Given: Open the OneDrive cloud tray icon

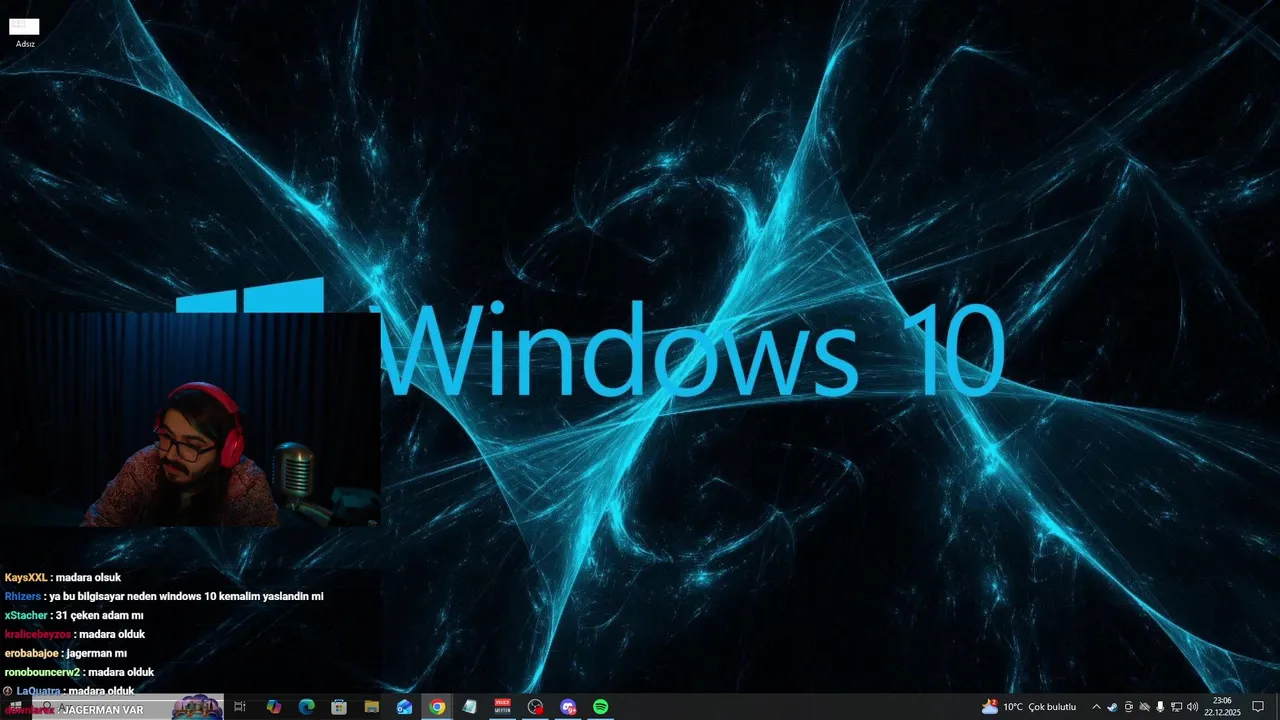Looking at the screenshot, I should [x=1145, y=707].
